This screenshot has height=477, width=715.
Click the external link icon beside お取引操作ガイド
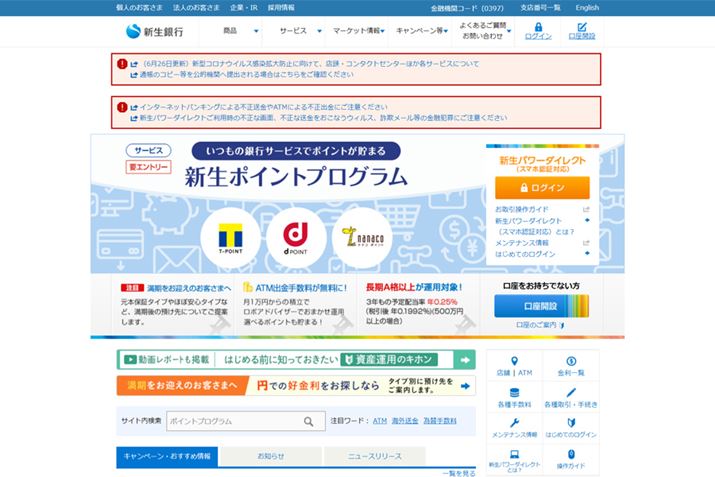[x=586, y=209]
